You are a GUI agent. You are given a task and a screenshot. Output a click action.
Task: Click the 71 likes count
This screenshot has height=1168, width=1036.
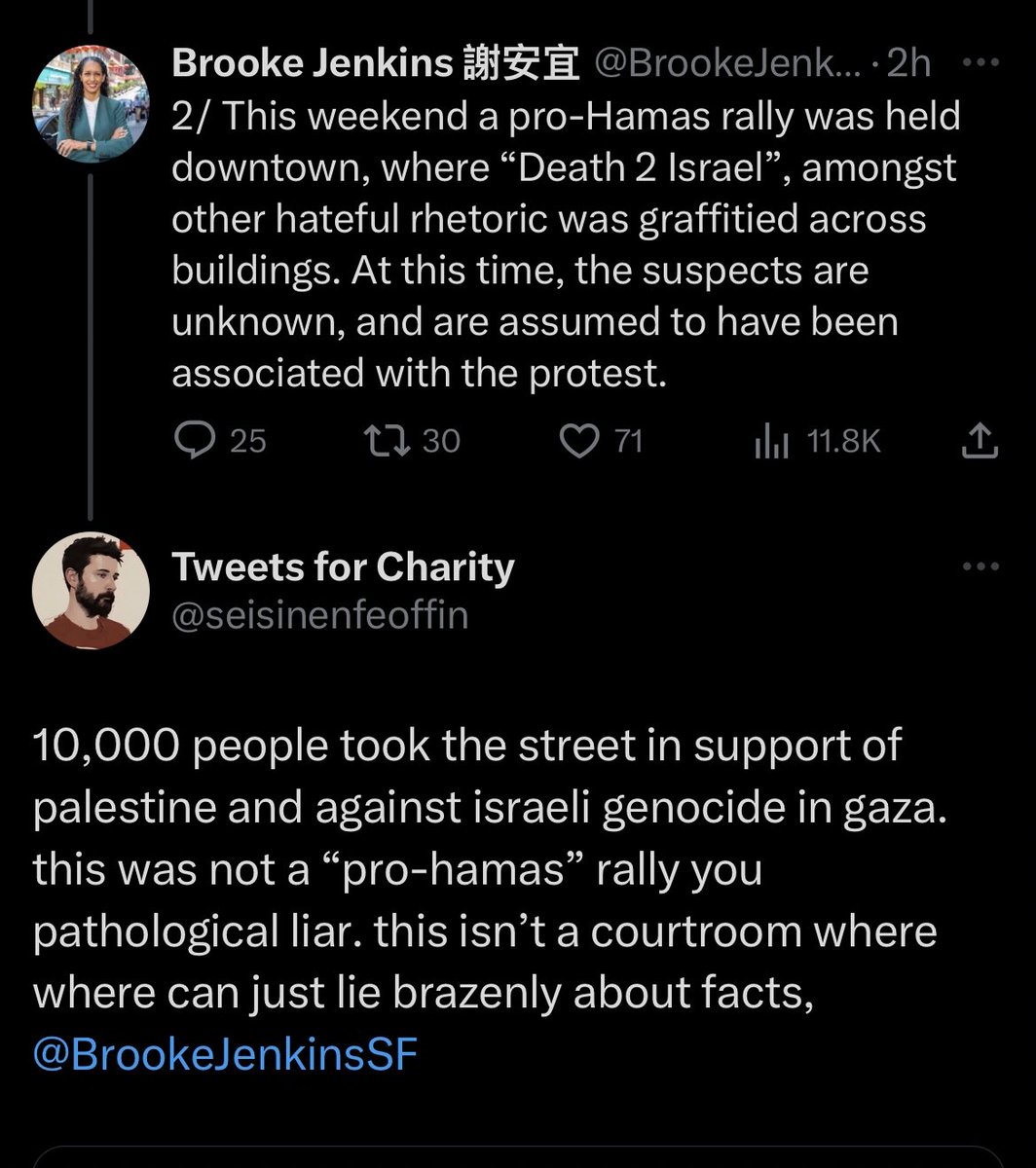[x=629, y=442]
